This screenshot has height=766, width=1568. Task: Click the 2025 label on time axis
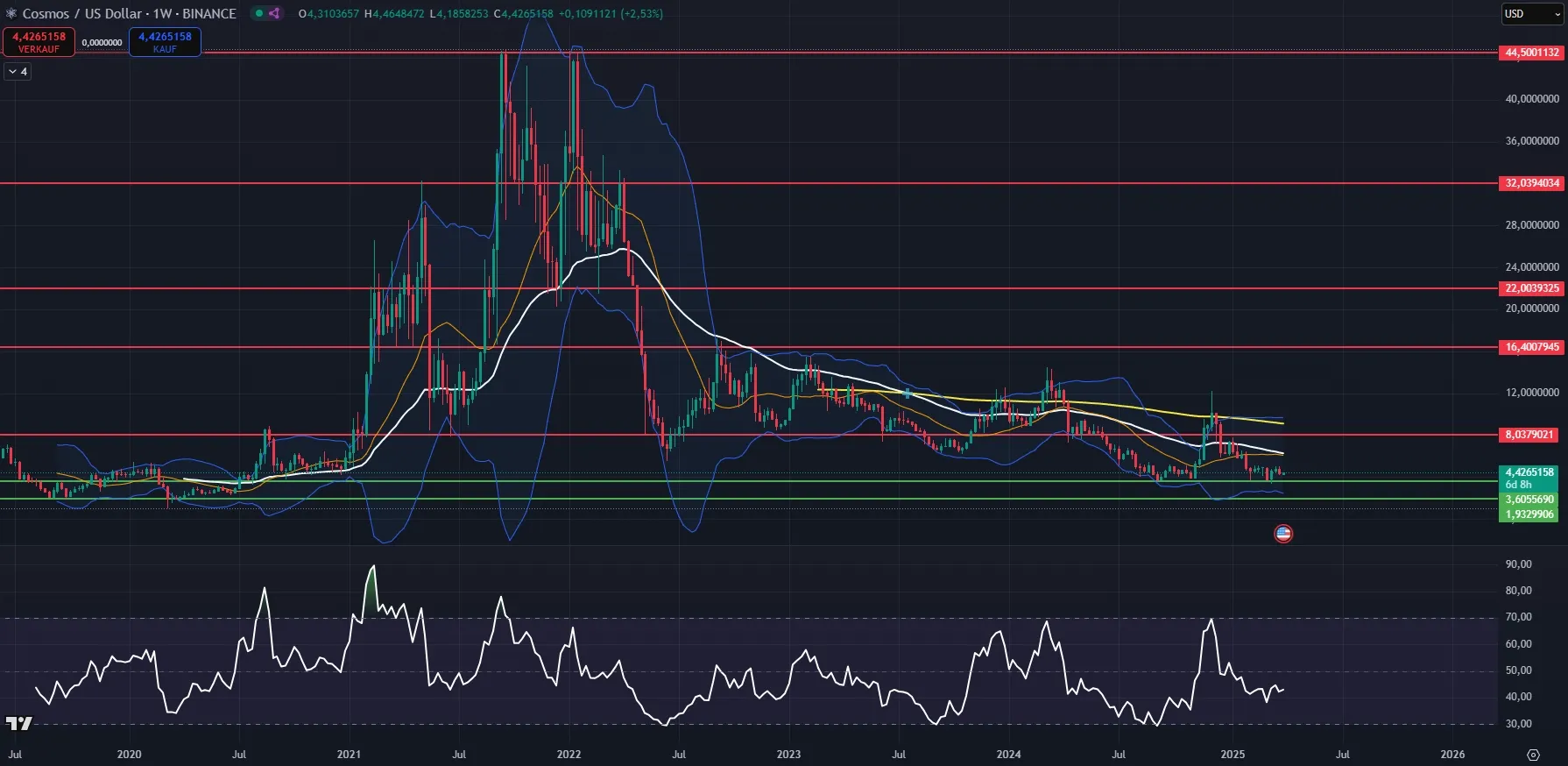click(x=1233, y=755)
